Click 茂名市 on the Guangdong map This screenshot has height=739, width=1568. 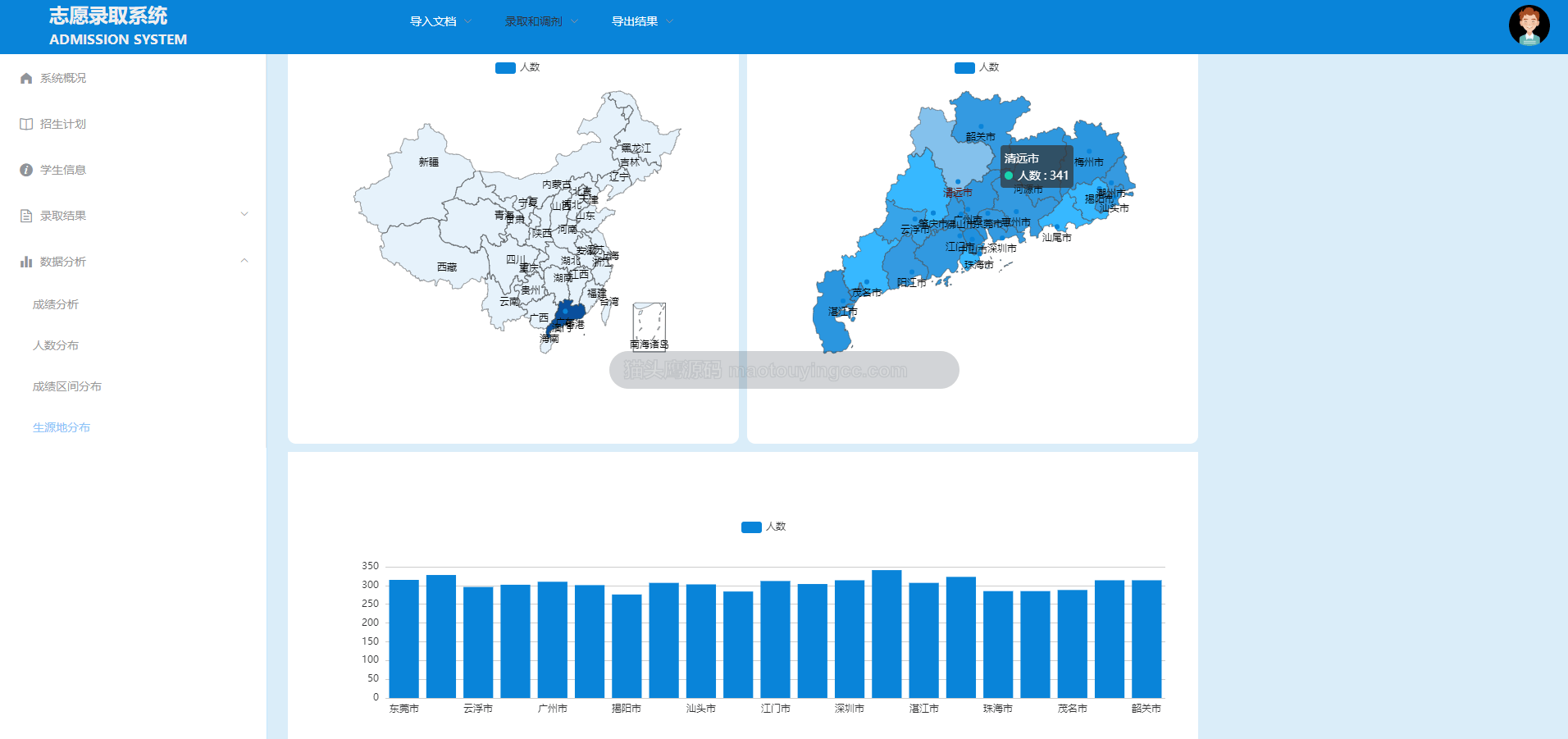coord(867,293)
